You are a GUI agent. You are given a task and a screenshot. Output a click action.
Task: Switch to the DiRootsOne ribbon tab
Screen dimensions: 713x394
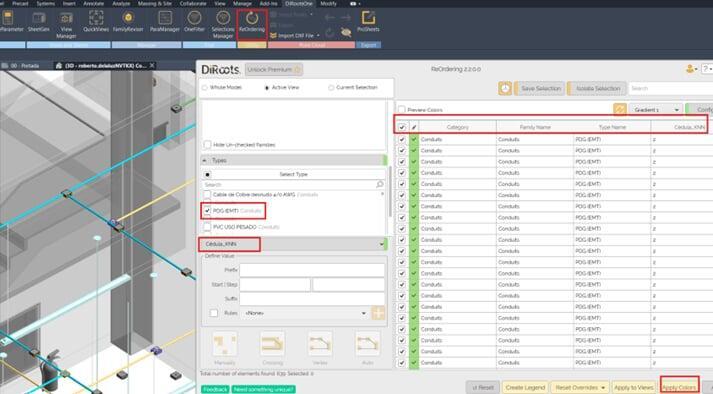[x=299, y=4]
